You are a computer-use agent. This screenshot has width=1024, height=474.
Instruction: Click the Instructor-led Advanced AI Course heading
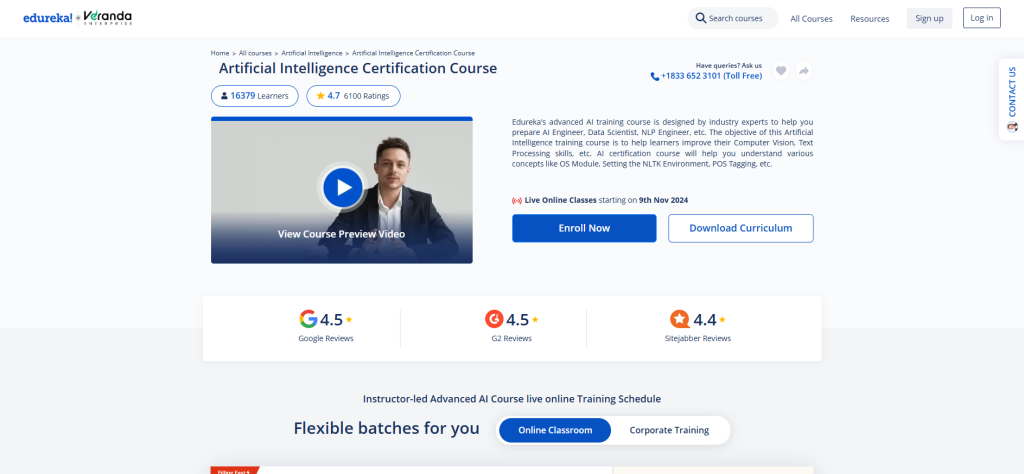coord(512,398)
